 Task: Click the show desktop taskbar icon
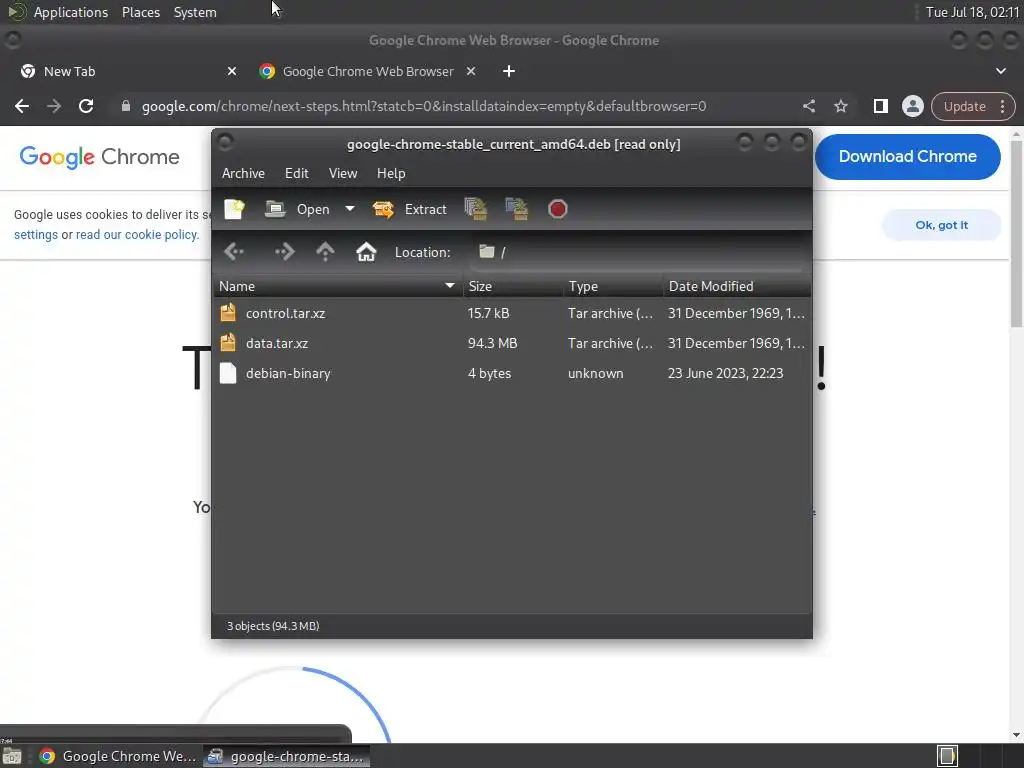12,756
